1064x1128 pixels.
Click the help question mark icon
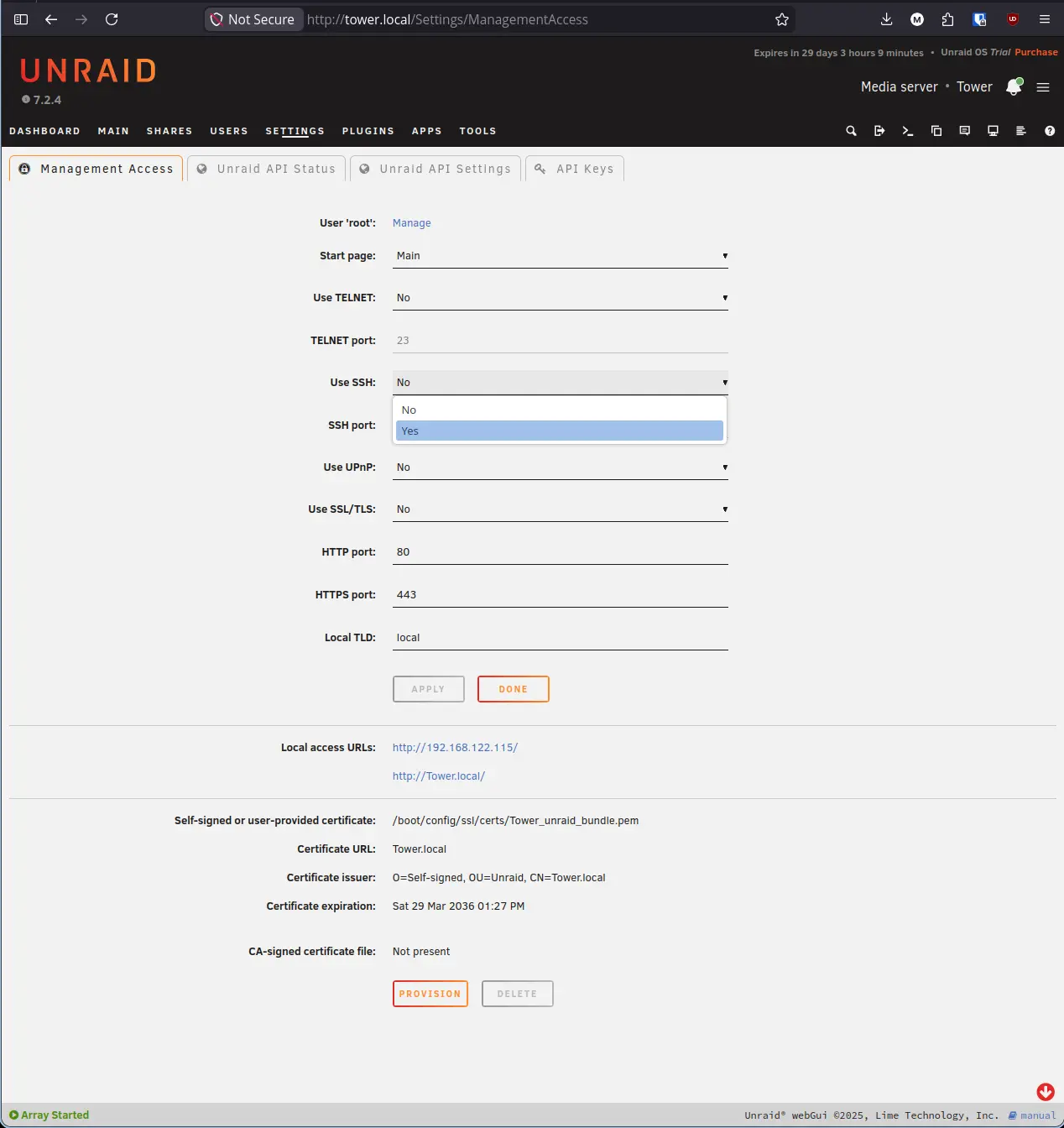click(x=1050, y=131)
